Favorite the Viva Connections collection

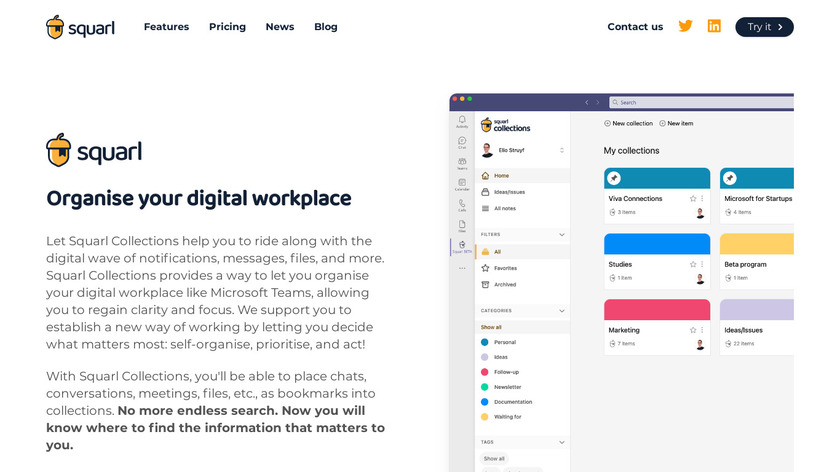coord(693,199)
